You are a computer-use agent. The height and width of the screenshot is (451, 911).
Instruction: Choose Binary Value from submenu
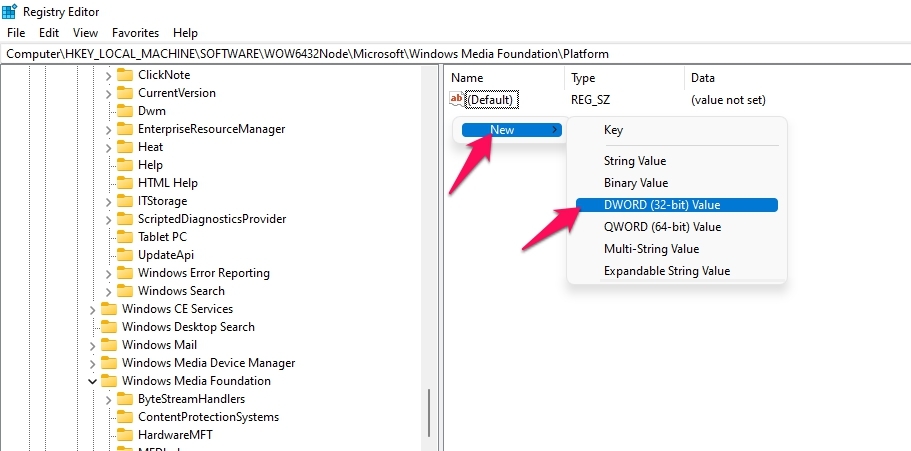coord(636,183)
